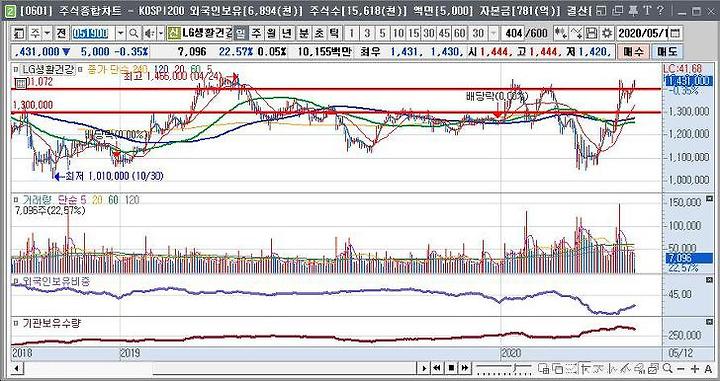The image size is (720, 381).
Task: Select the 틱 tick period toggle
Action: tap(334, 33)
